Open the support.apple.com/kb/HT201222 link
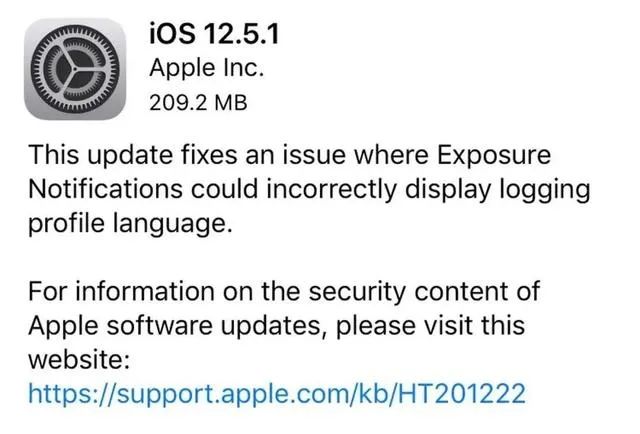640x434 pixels. pyautogui.click(x=277, y=394)
